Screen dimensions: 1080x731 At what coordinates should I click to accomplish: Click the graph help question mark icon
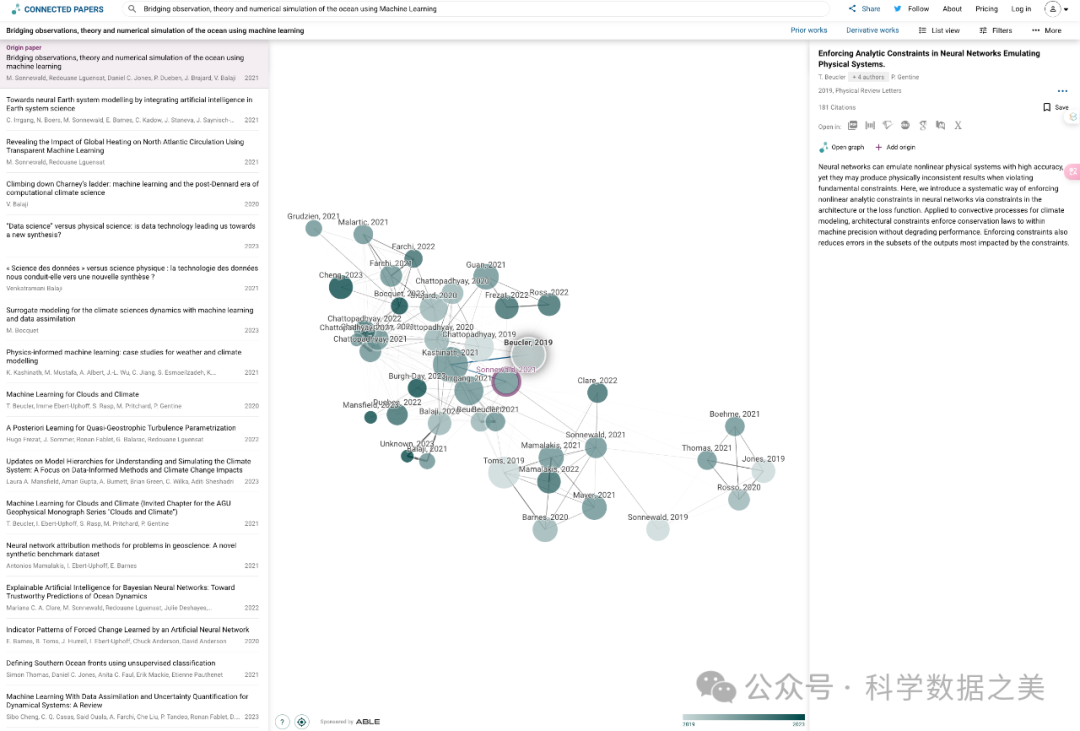click(282, 721)
